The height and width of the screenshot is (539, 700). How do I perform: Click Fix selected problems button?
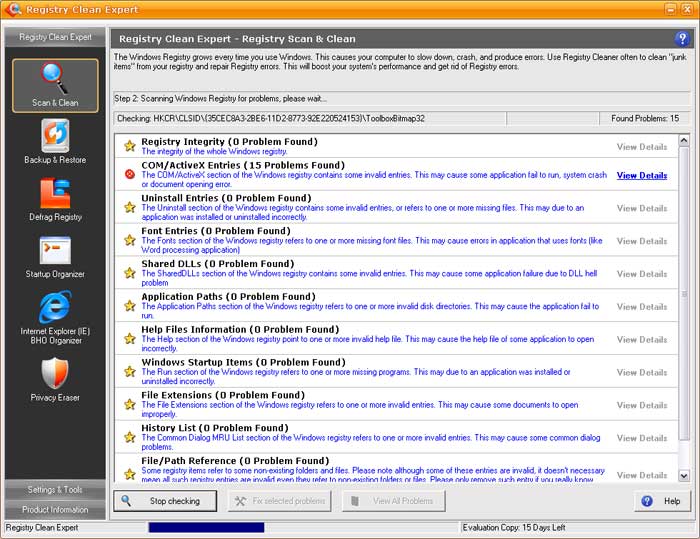(279, 501)
